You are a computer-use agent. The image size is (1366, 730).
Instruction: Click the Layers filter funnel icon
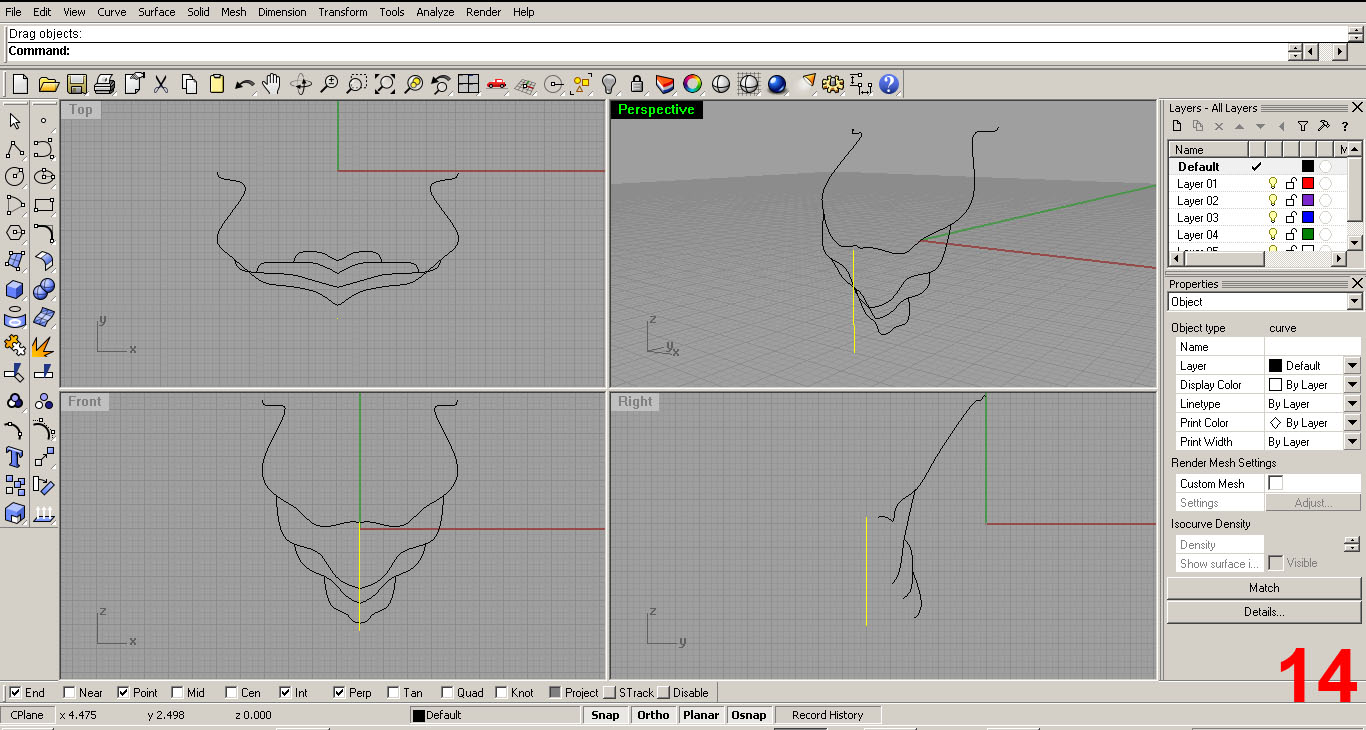(x=1302, y=126)
